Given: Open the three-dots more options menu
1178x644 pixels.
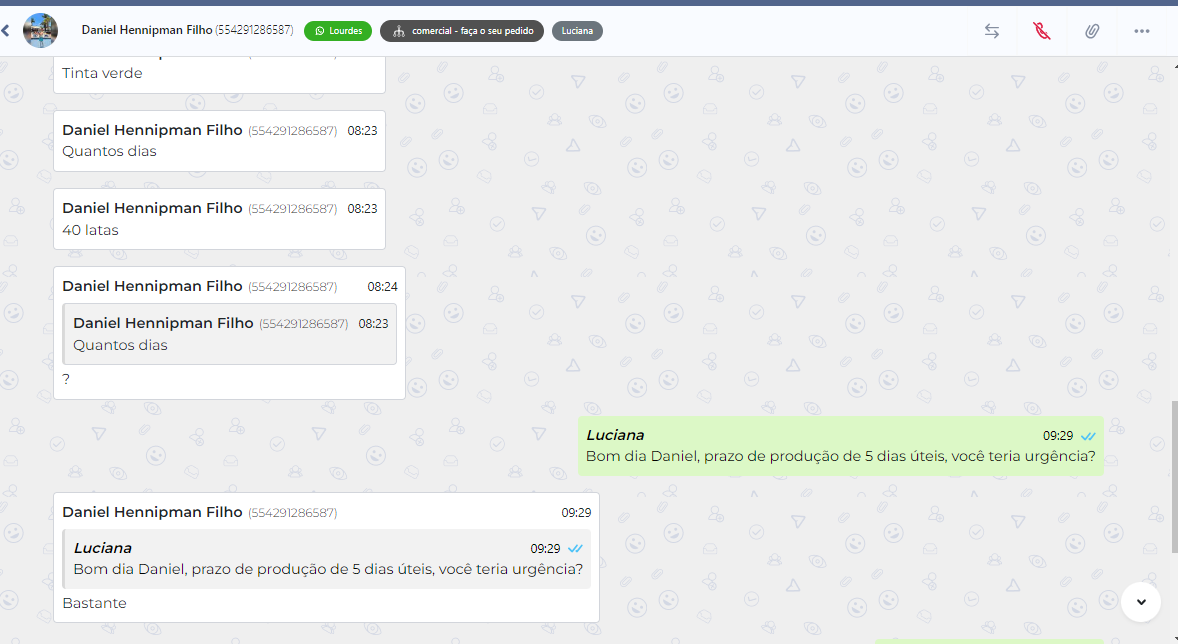Looking at the screenshot, I should 1142,31.
